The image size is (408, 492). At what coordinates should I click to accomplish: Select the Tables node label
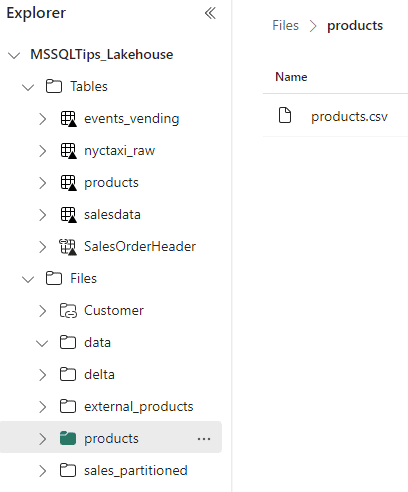[89, 87]
